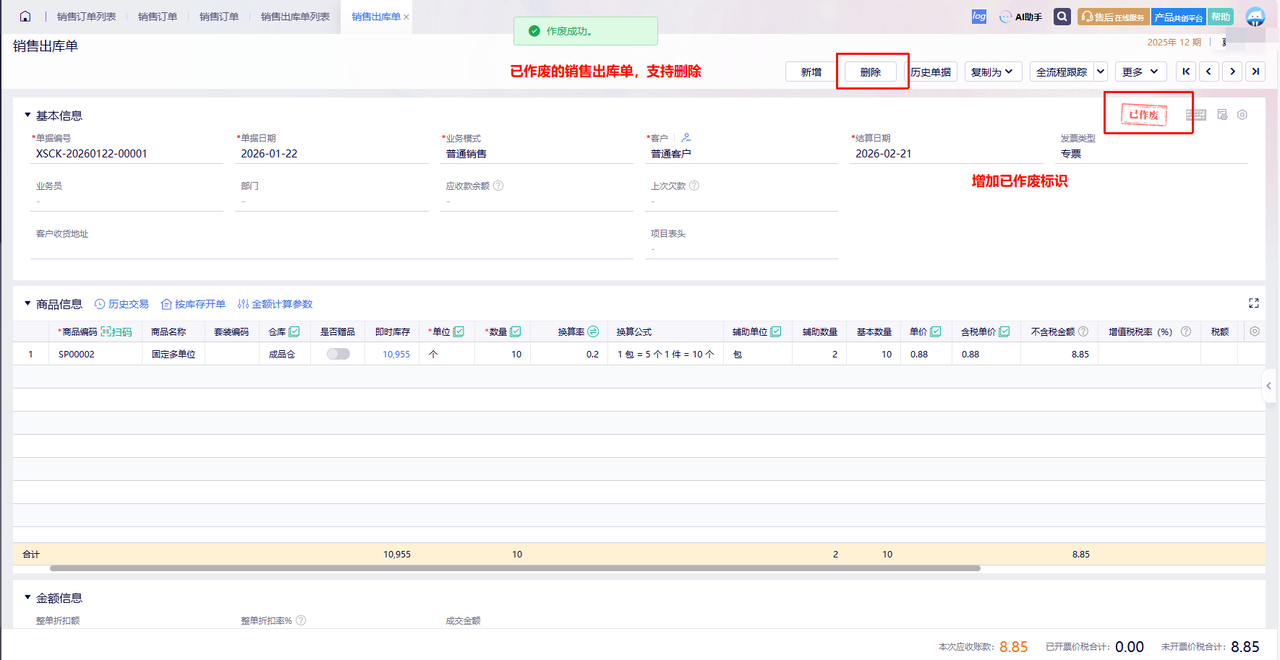Open the goods table column settings gear
This screenshot has width=1280, height=660.
click(x=1255, y=331)
